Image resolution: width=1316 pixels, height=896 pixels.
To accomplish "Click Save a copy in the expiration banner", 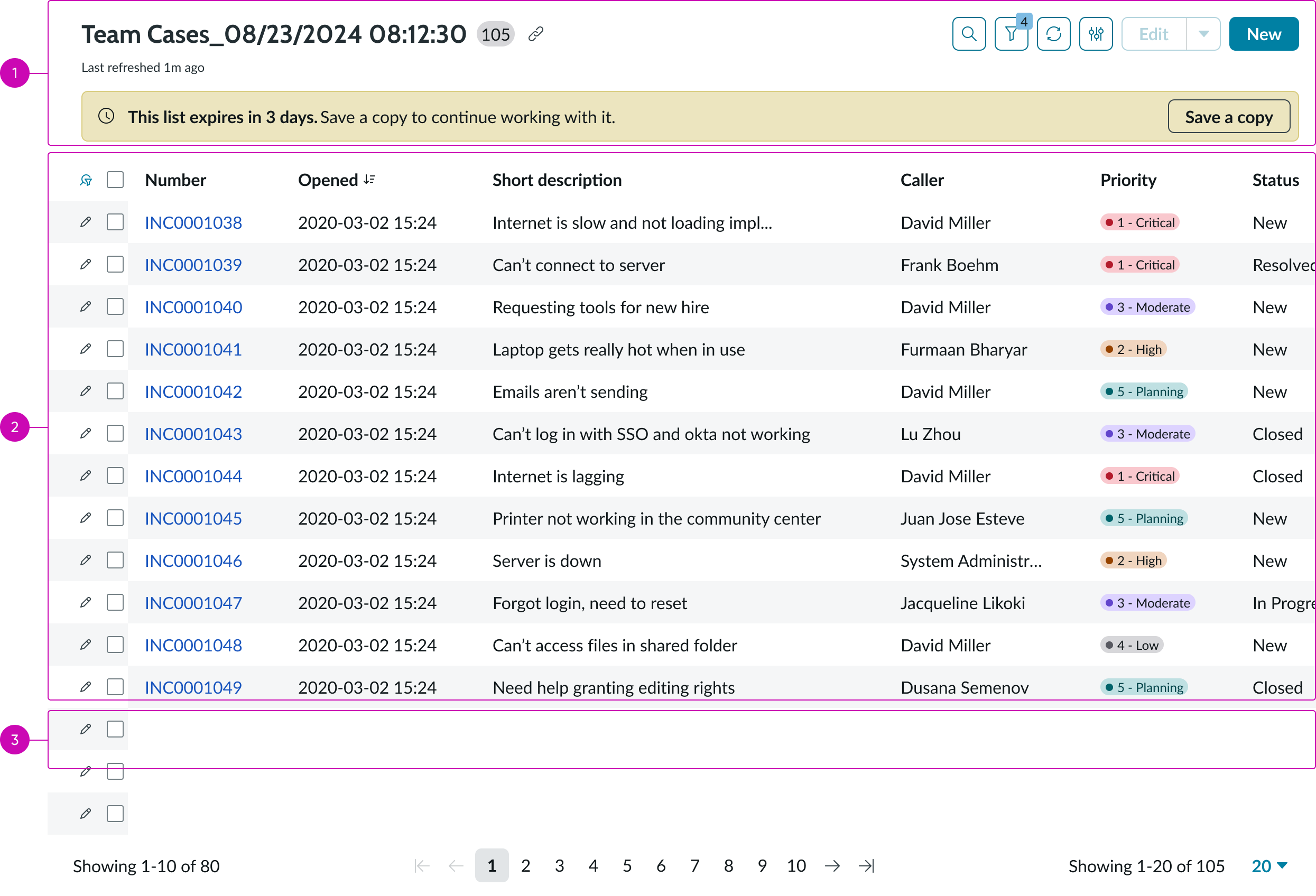I will [x=1229, y=117].
